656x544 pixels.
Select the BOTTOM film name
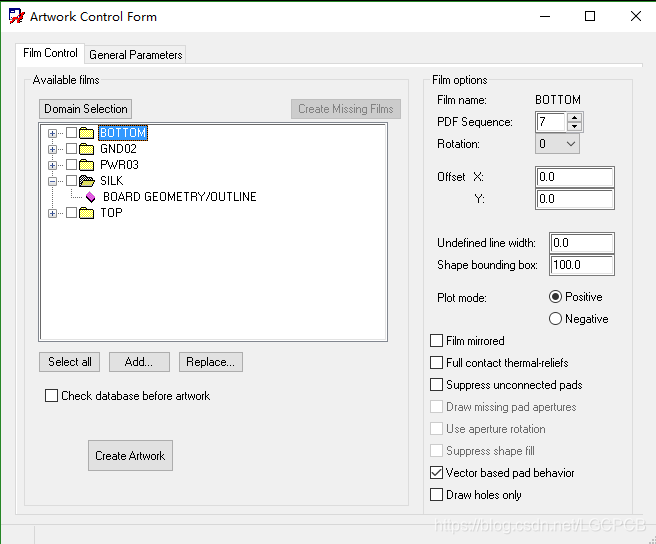coord(123,133)
